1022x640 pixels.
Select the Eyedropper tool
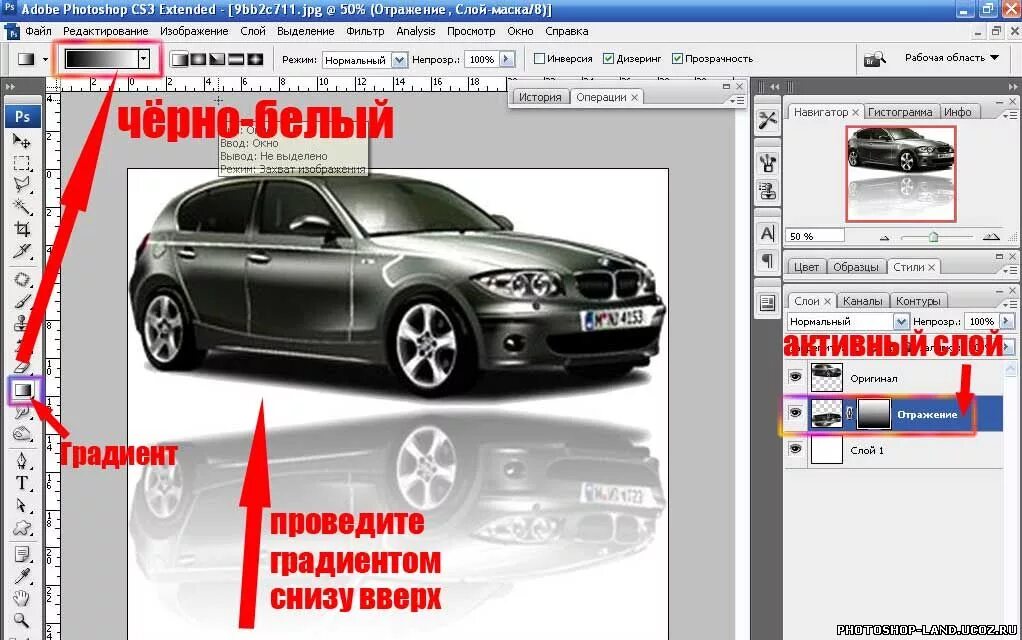tap(22, 577)
